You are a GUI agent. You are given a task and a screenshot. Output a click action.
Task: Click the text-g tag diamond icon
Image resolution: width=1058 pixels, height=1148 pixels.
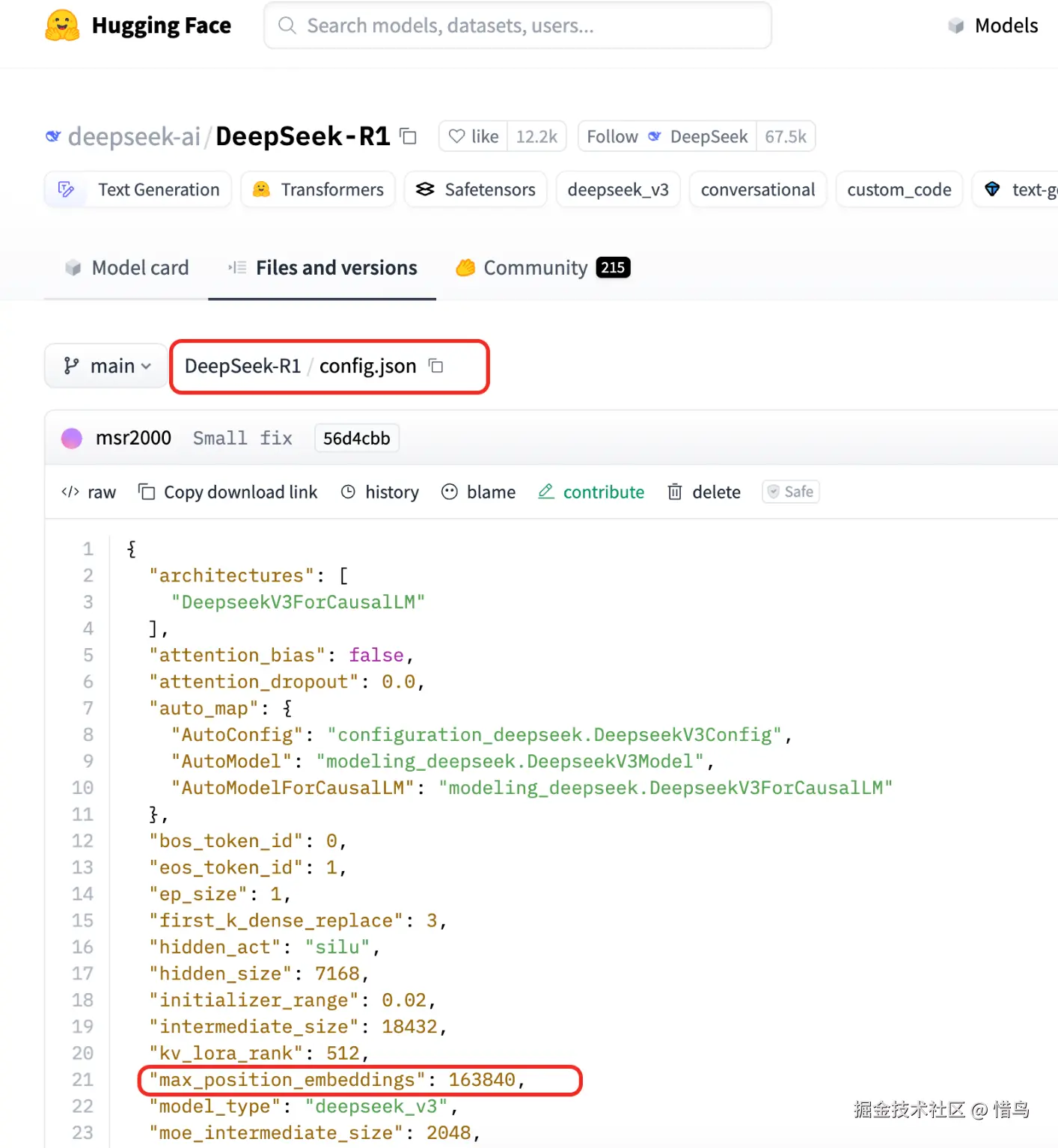[x=992, y=189]
